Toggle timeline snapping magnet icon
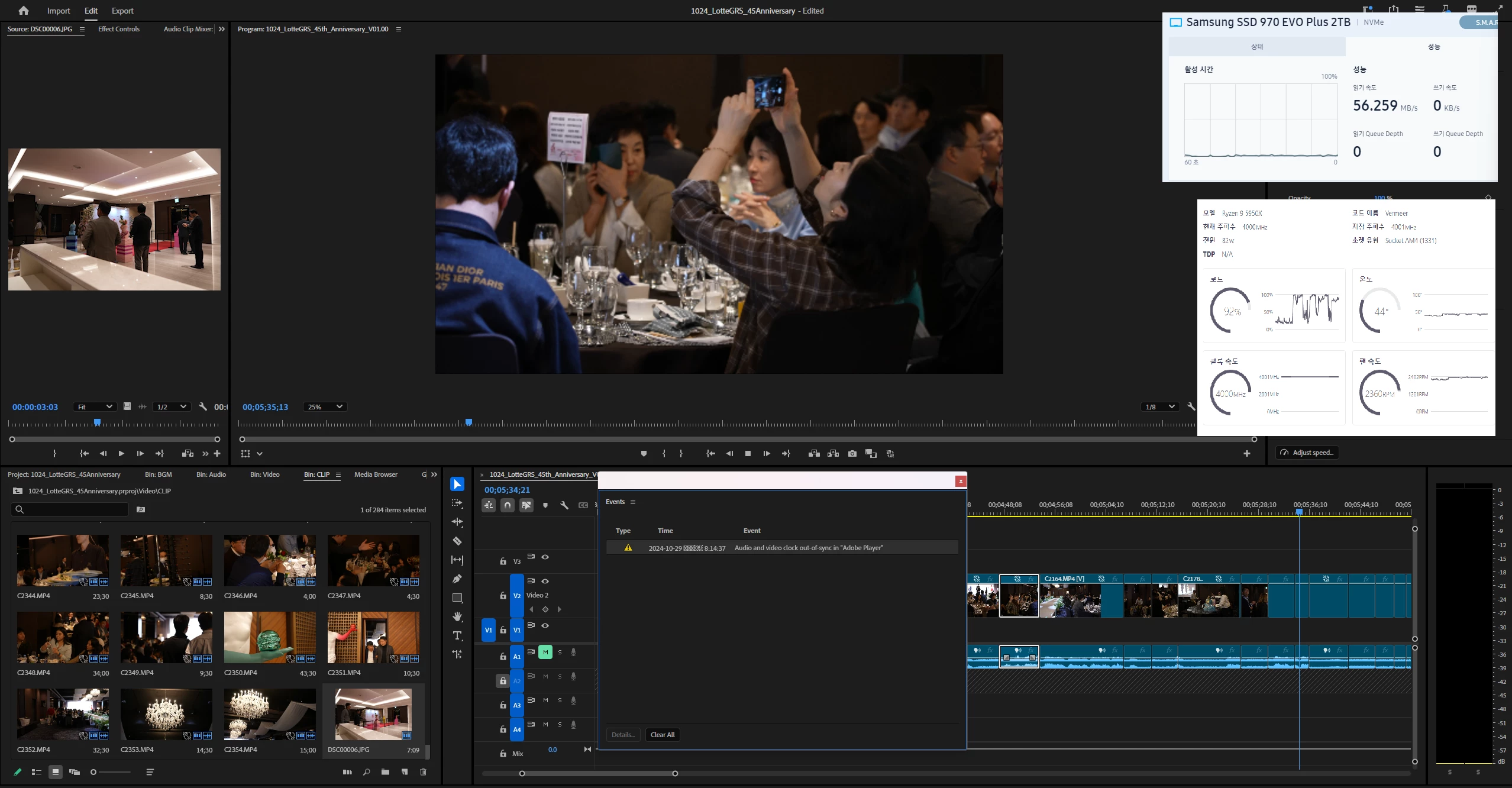The width and height of the screenshot is (1512, 788). (x=508, y=505)
